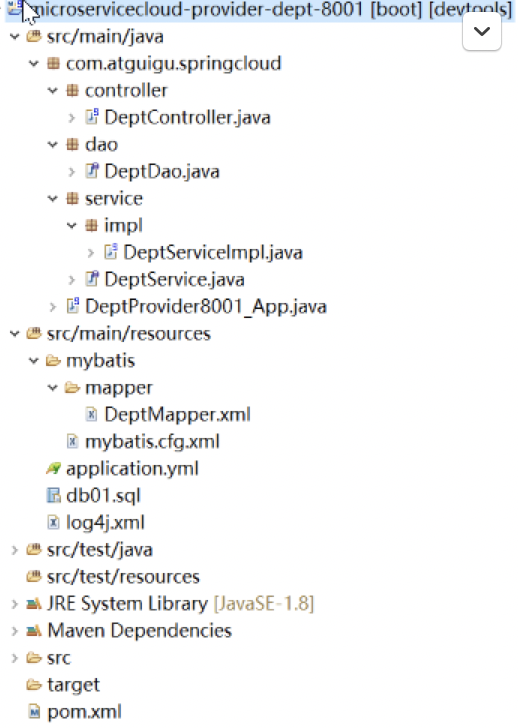Expand the DeptController.java node
Viewport: 518px width, 728px height.
(x=71, y=117)
